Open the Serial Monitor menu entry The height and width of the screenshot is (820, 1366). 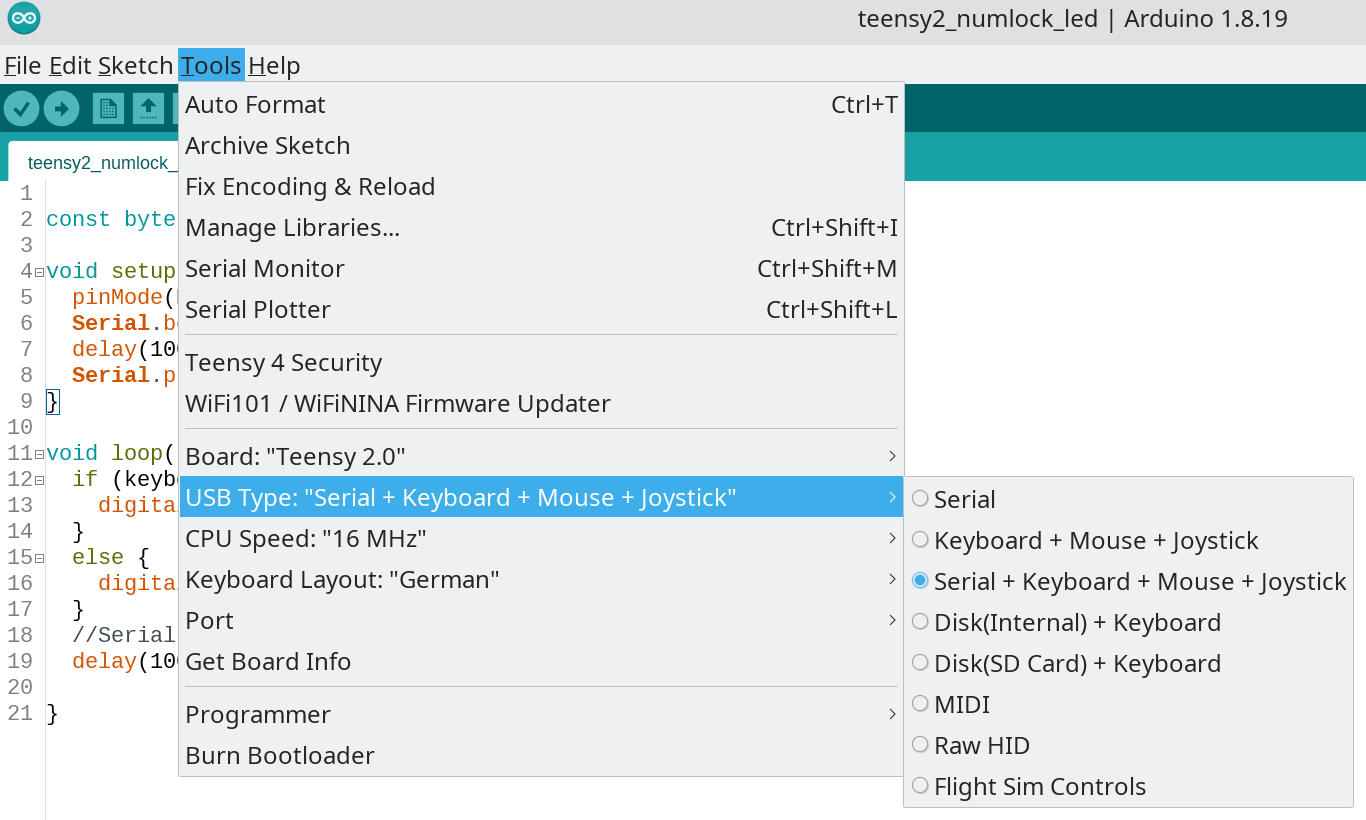[x=541, y=268]
